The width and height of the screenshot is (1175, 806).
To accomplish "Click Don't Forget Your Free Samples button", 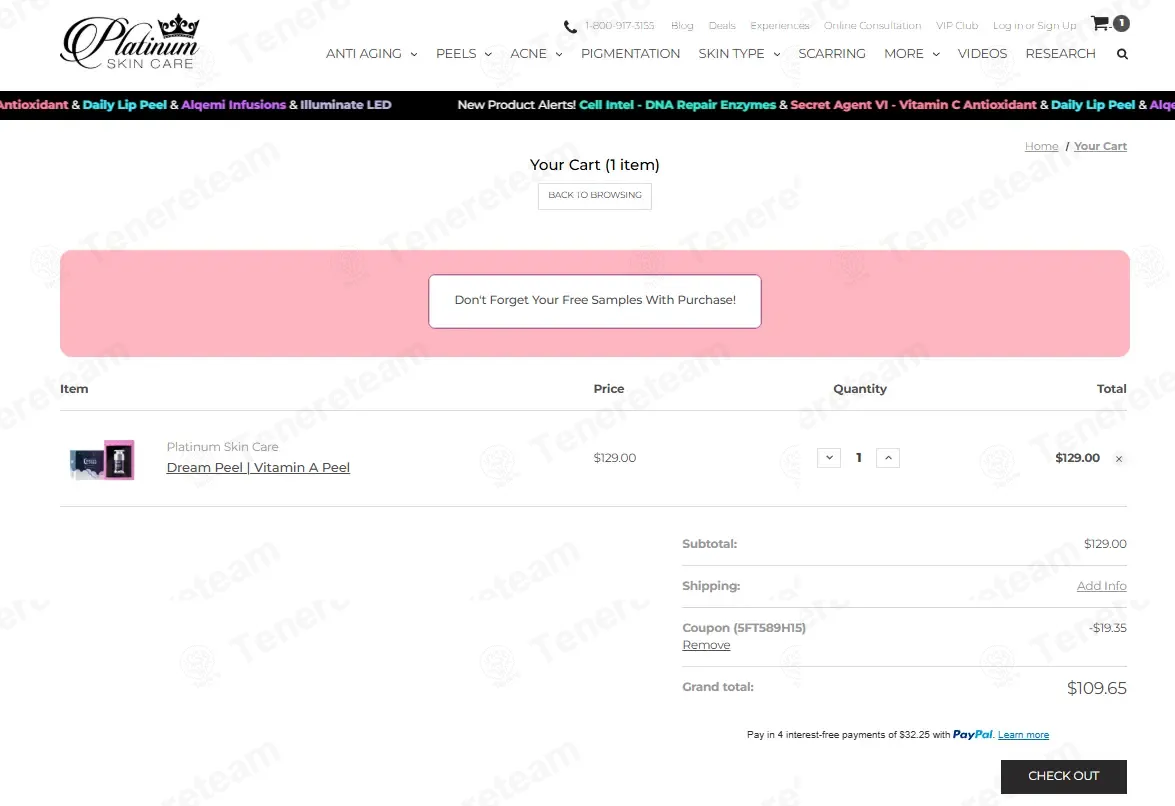I will (x=595, y=301).
